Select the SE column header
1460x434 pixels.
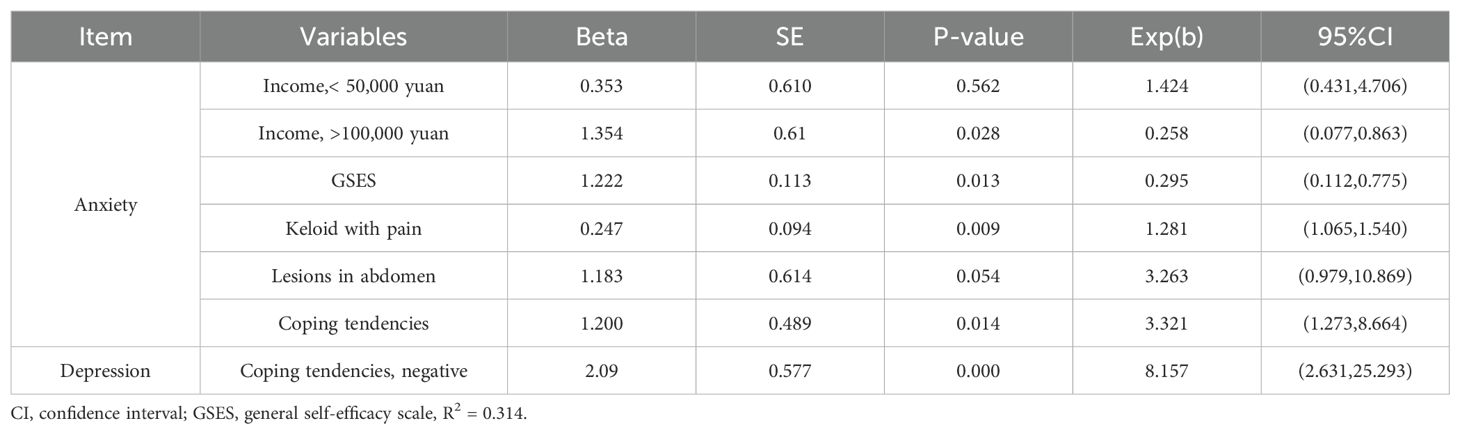[x=790, y=37]
